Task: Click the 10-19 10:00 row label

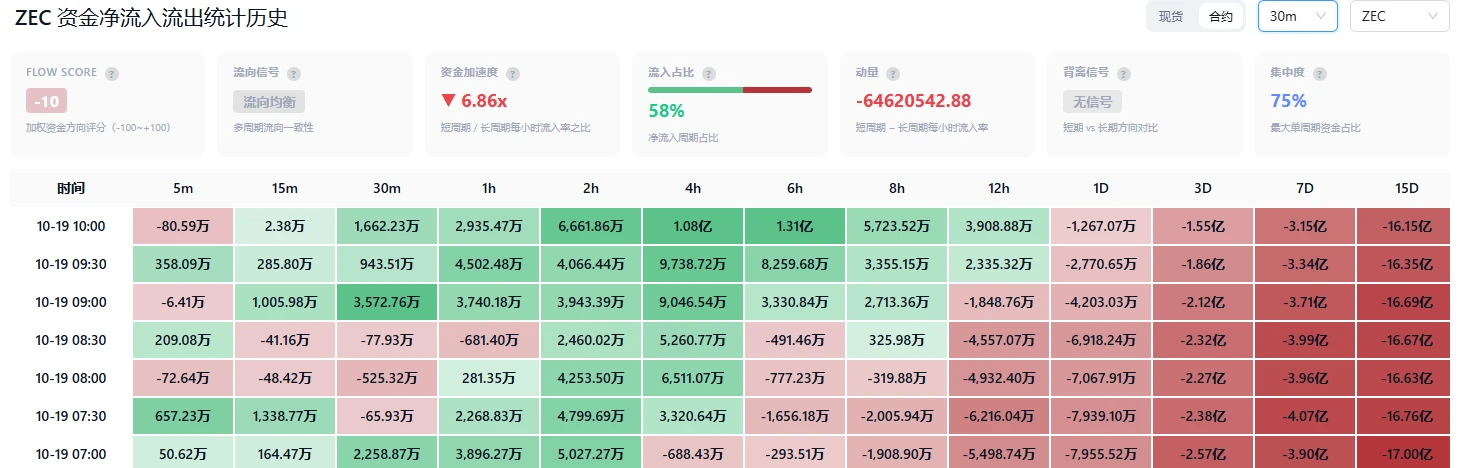Action: click(x=71, y=227)
